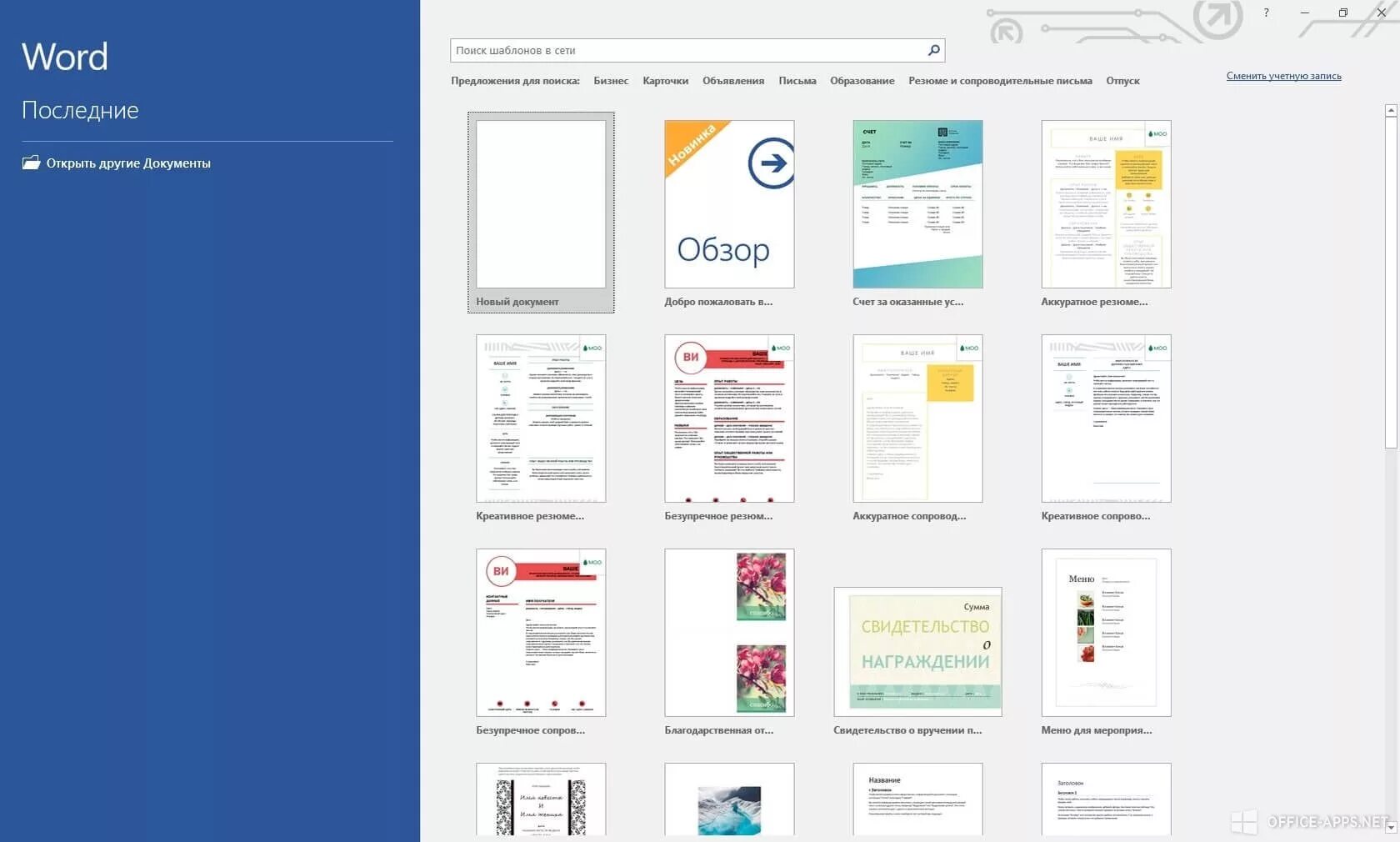Pick the bottom-row template titled Заголовок
1400x842 pixels.
1106,799
